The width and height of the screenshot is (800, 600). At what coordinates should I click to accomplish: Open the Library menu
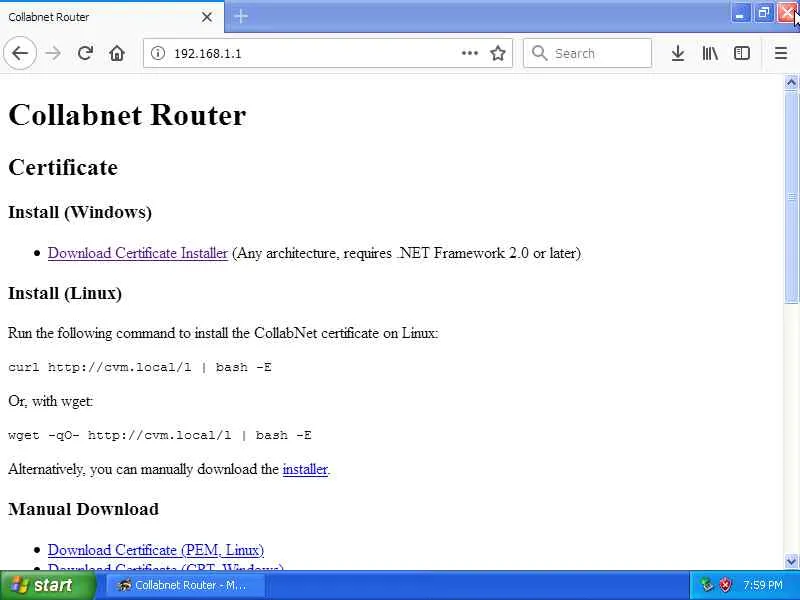click(x=710, y=53)
